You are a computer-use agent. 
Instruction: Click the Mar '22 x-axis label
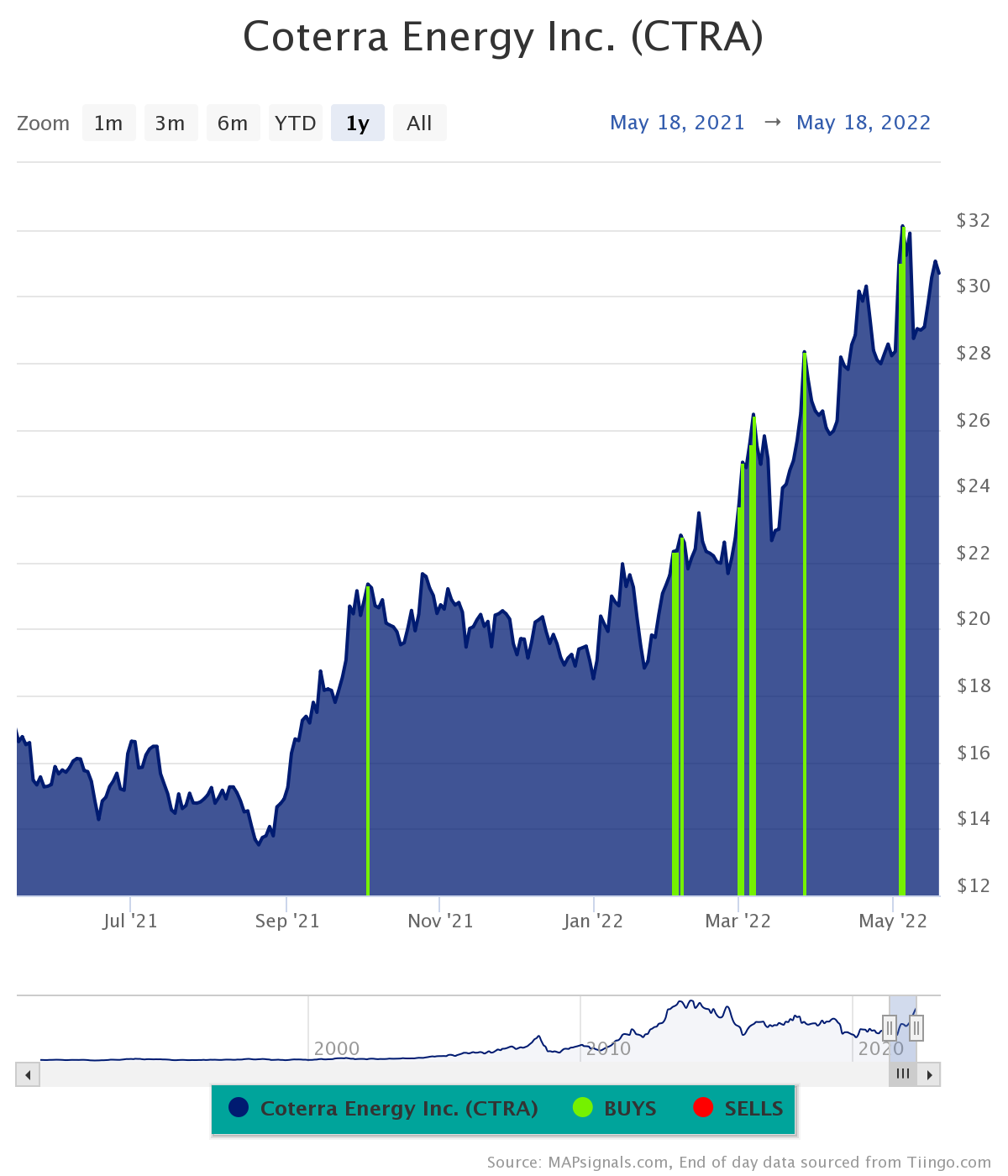point(738,921)
